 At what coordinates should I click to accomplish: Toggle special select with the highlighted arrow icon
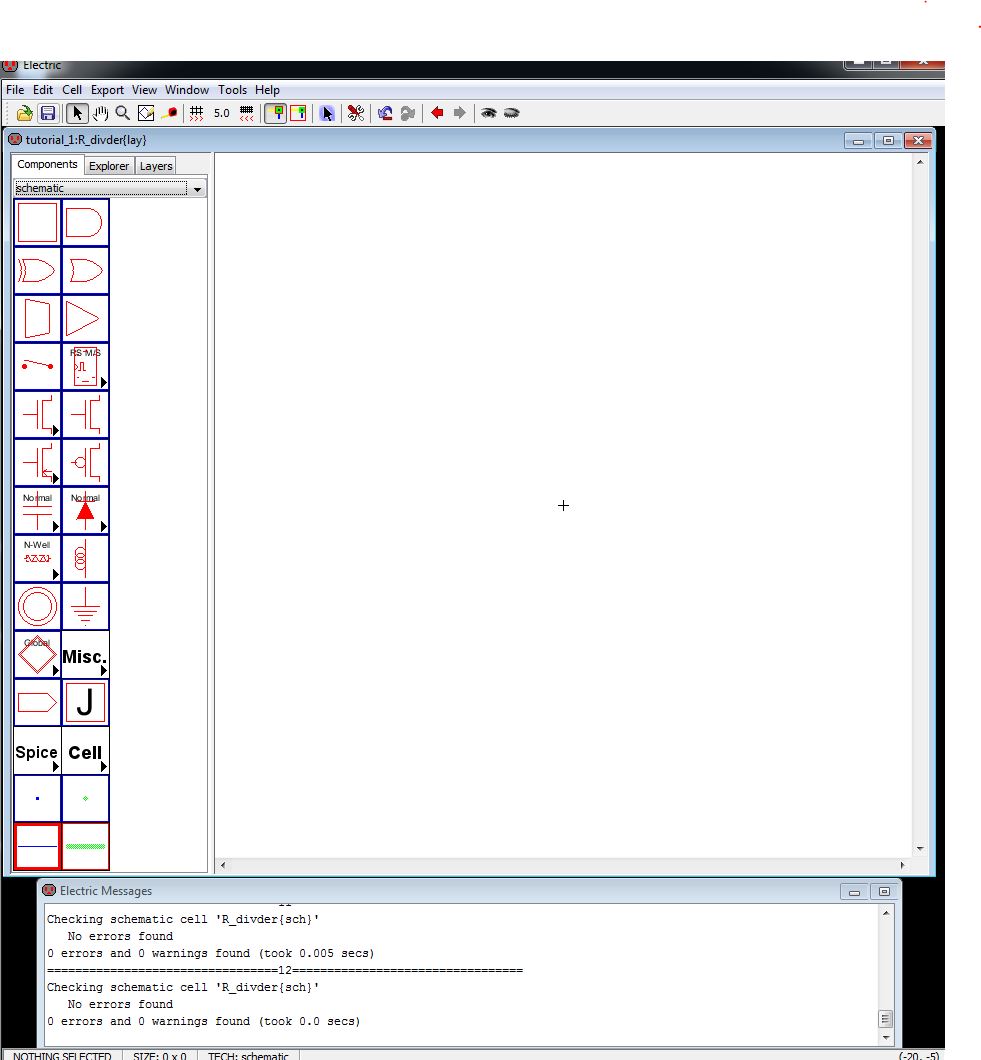coord(327,113)
